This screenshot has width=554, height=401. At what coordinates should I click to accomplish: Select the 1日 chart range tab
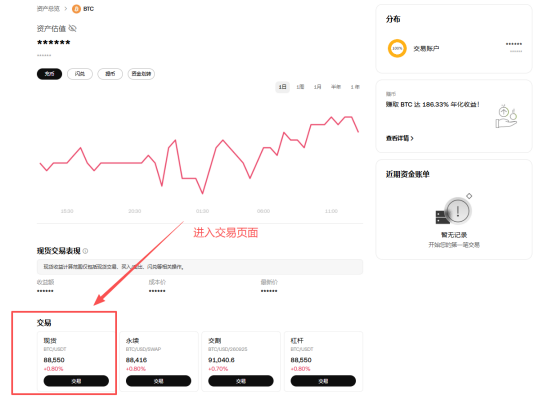pyautogui.click(x=282, y=87)
